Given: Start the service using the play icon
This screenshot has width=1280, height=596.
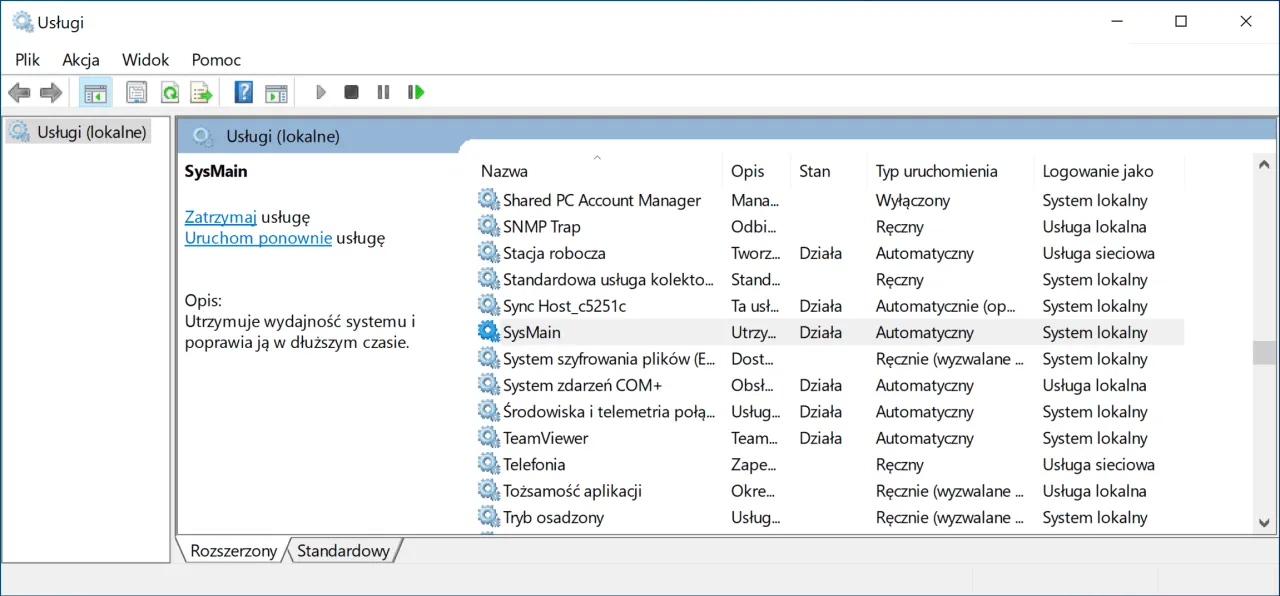Looking at the screenshot, I should [x=320, y=92].
